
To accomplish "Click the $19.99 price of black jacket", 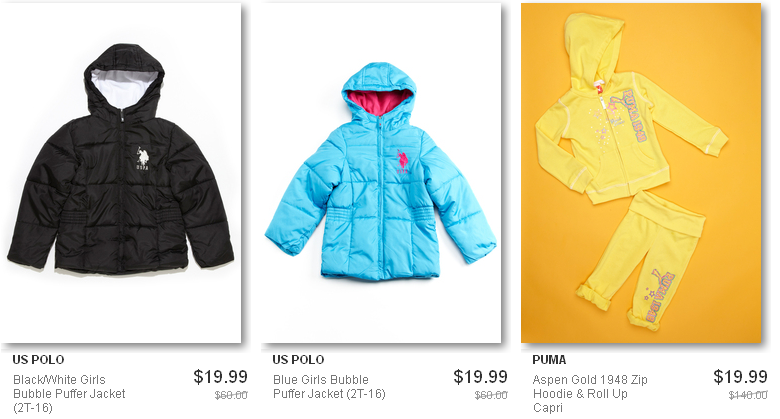I will [x=220, y=377].
